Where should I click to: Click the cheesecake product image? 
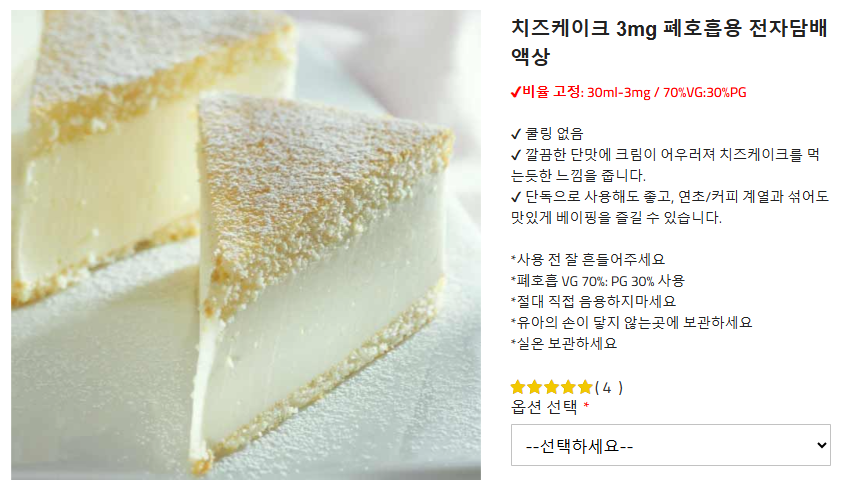(x=246, y=245)
